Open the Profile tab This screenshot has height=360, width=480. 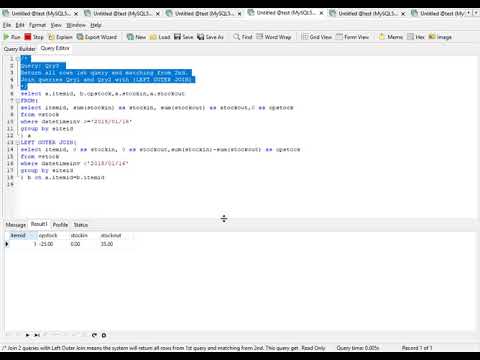(60, 225)
